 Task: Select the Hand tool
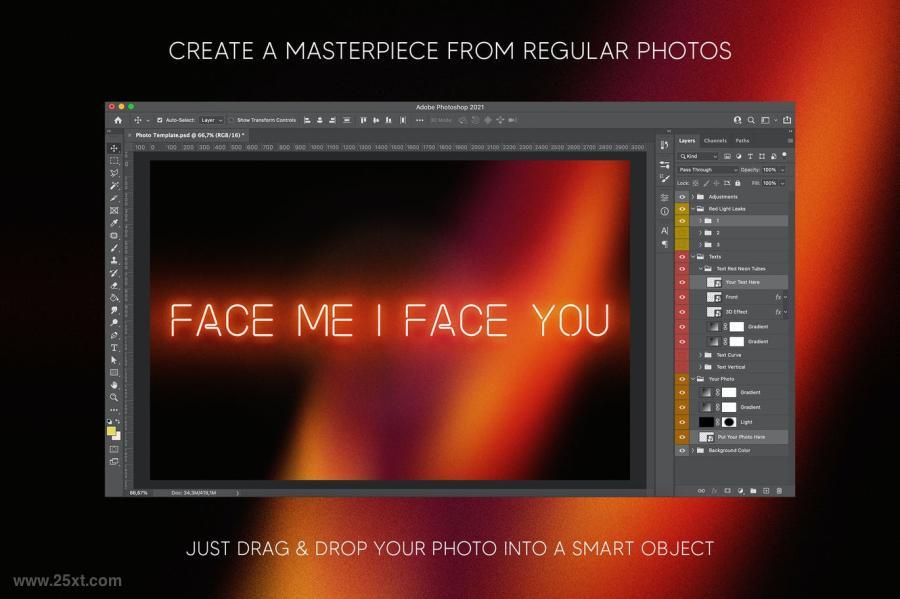click(x=114, y=384)
